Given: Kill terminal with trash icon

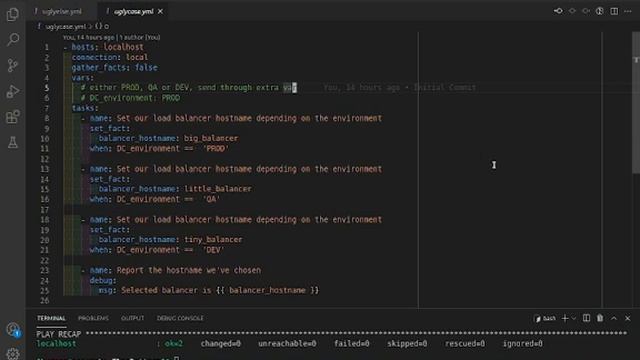Looking at the screenshot, I should pyautogui.click(x=600, y=318).
